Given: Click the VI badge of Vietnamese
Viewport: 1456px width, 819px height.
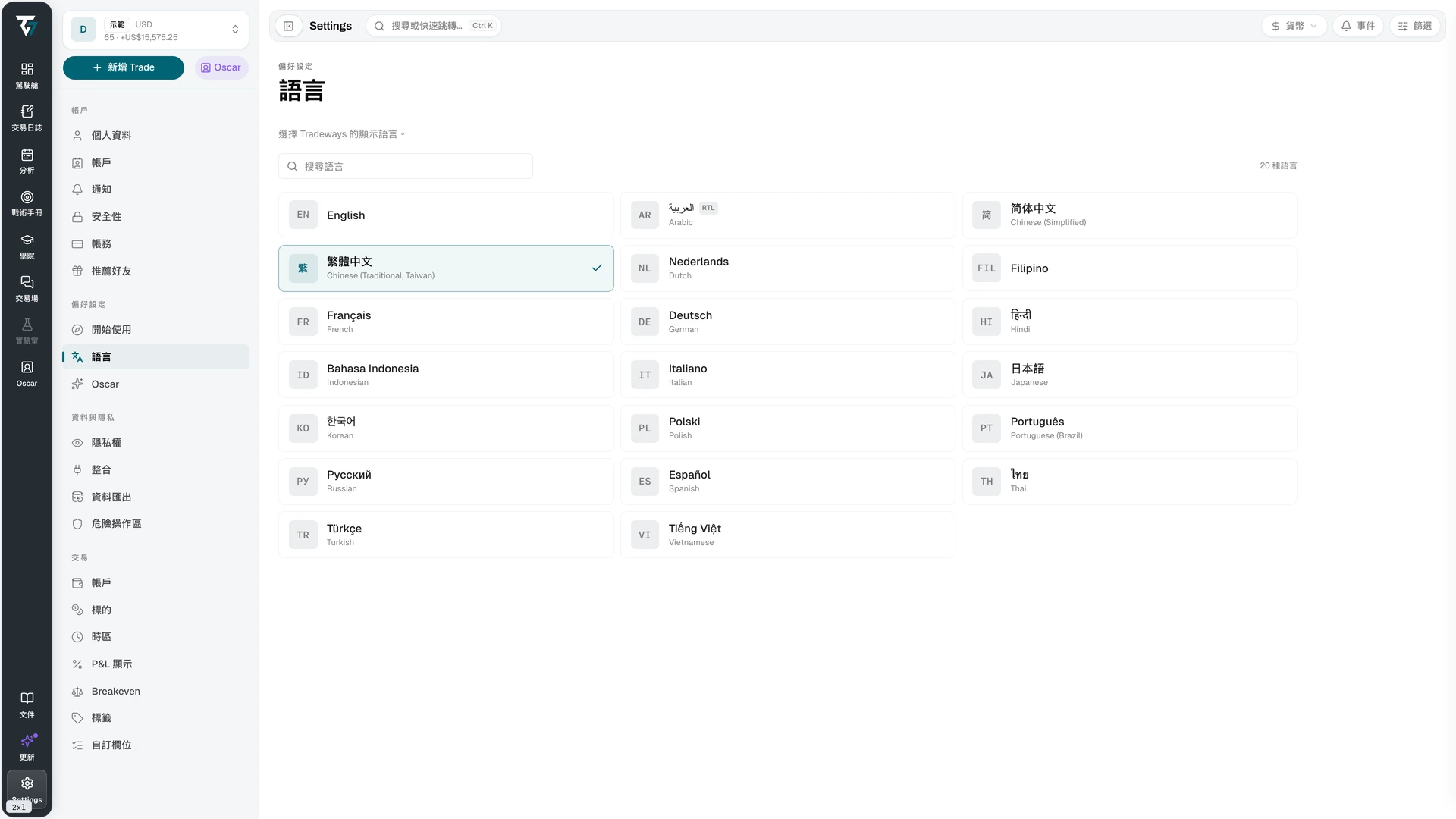Looking at the screenshot, I should coord(645,535).
